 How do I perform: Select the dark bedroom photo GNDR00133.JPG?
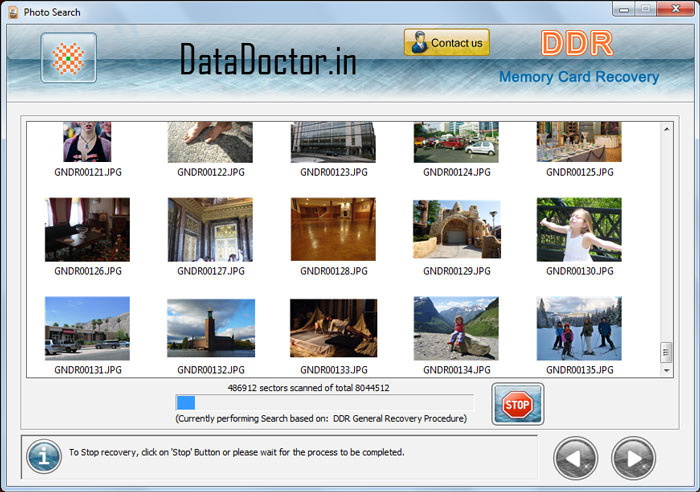click(x=333, y=328)
